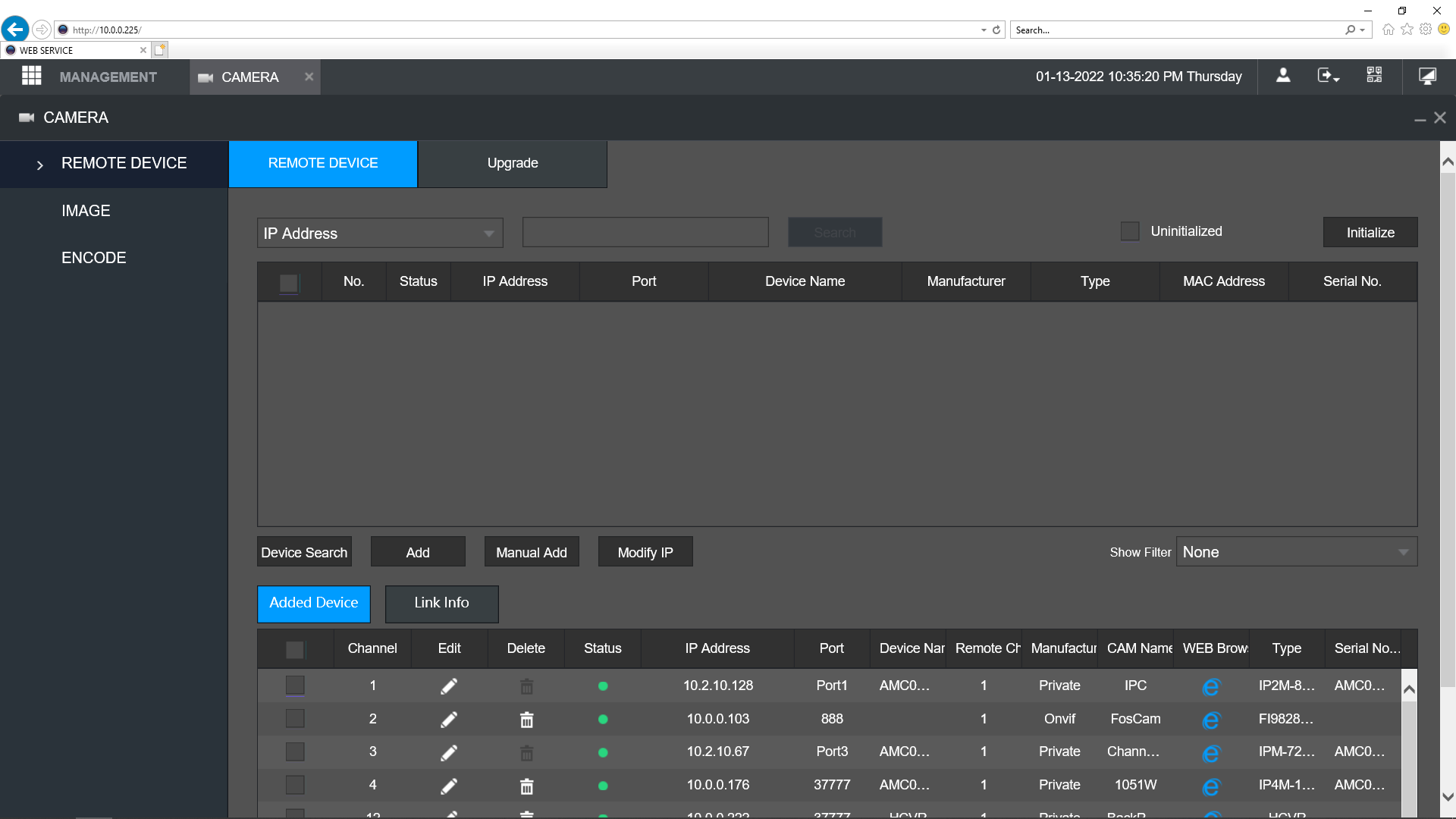Screen dimensions: 1456x819
Task: Click the greyed Search button
Action: click(835, 232)
